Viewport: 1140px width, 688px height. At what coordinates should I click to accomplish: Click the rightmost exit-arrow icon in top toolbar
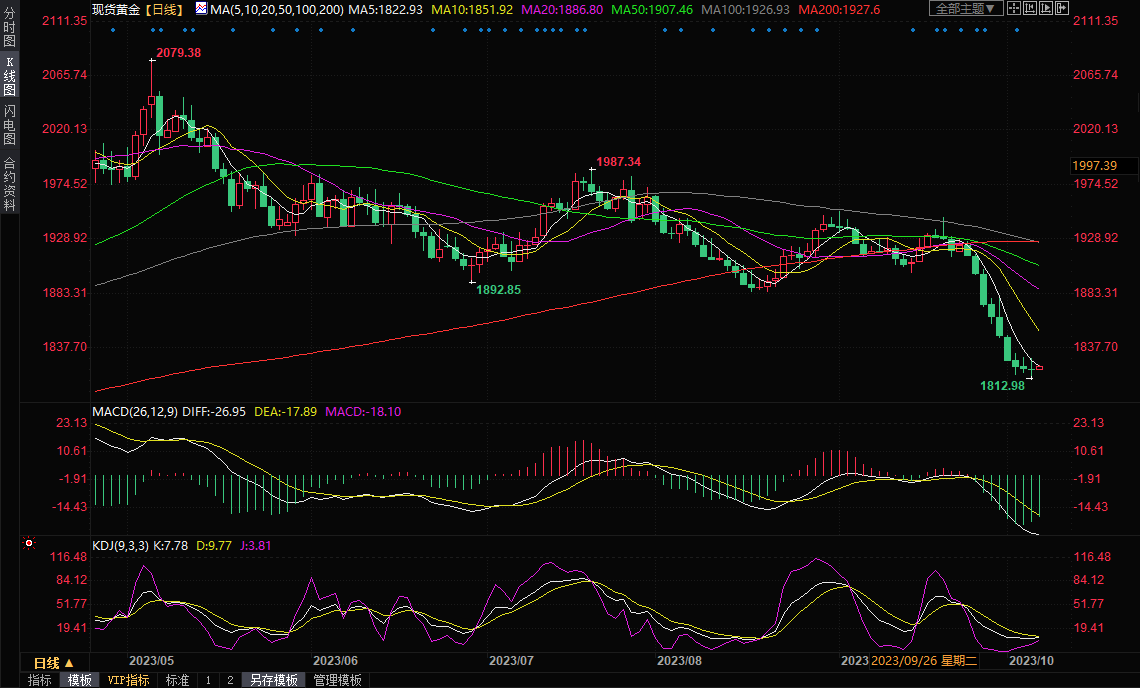coord(1062,9)
